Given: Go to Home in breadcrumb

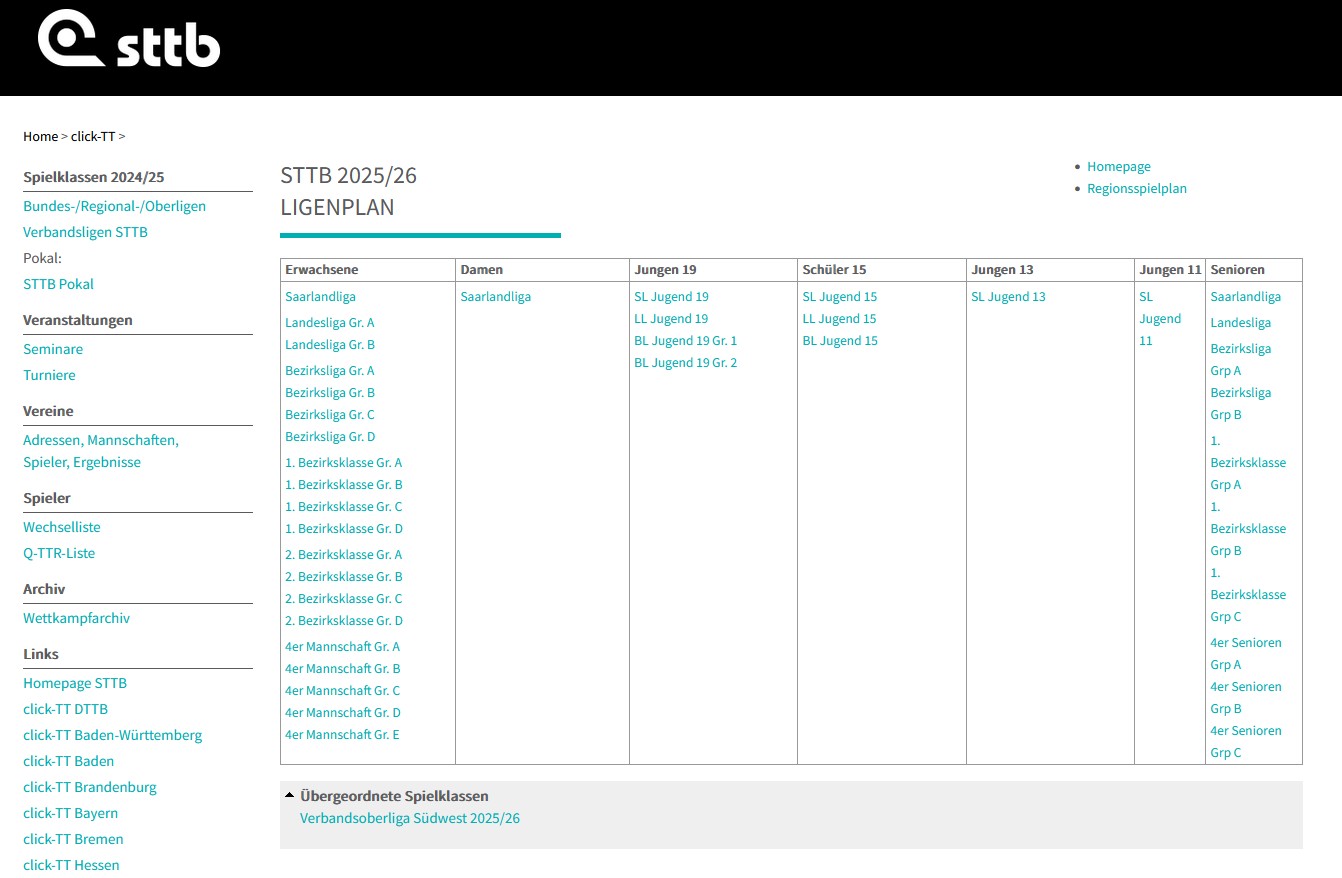Looking at the screenshot, I should (40, 136).
